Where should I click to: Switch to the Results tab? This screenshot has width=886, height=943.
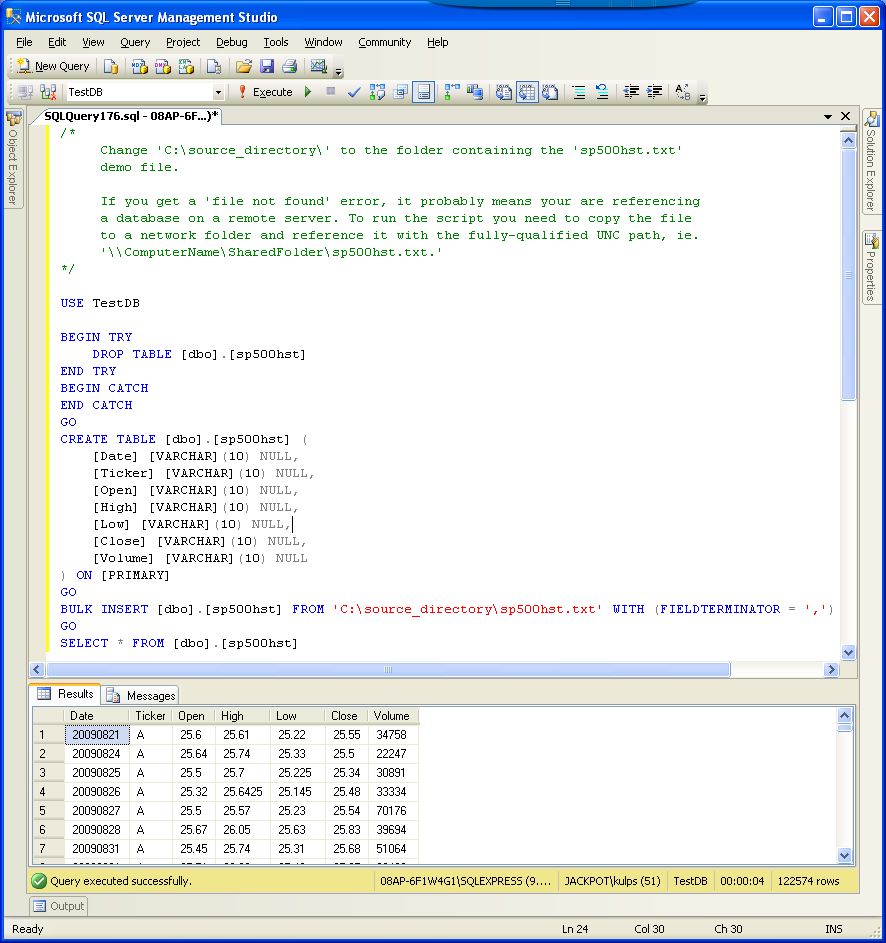coord(66,694)
